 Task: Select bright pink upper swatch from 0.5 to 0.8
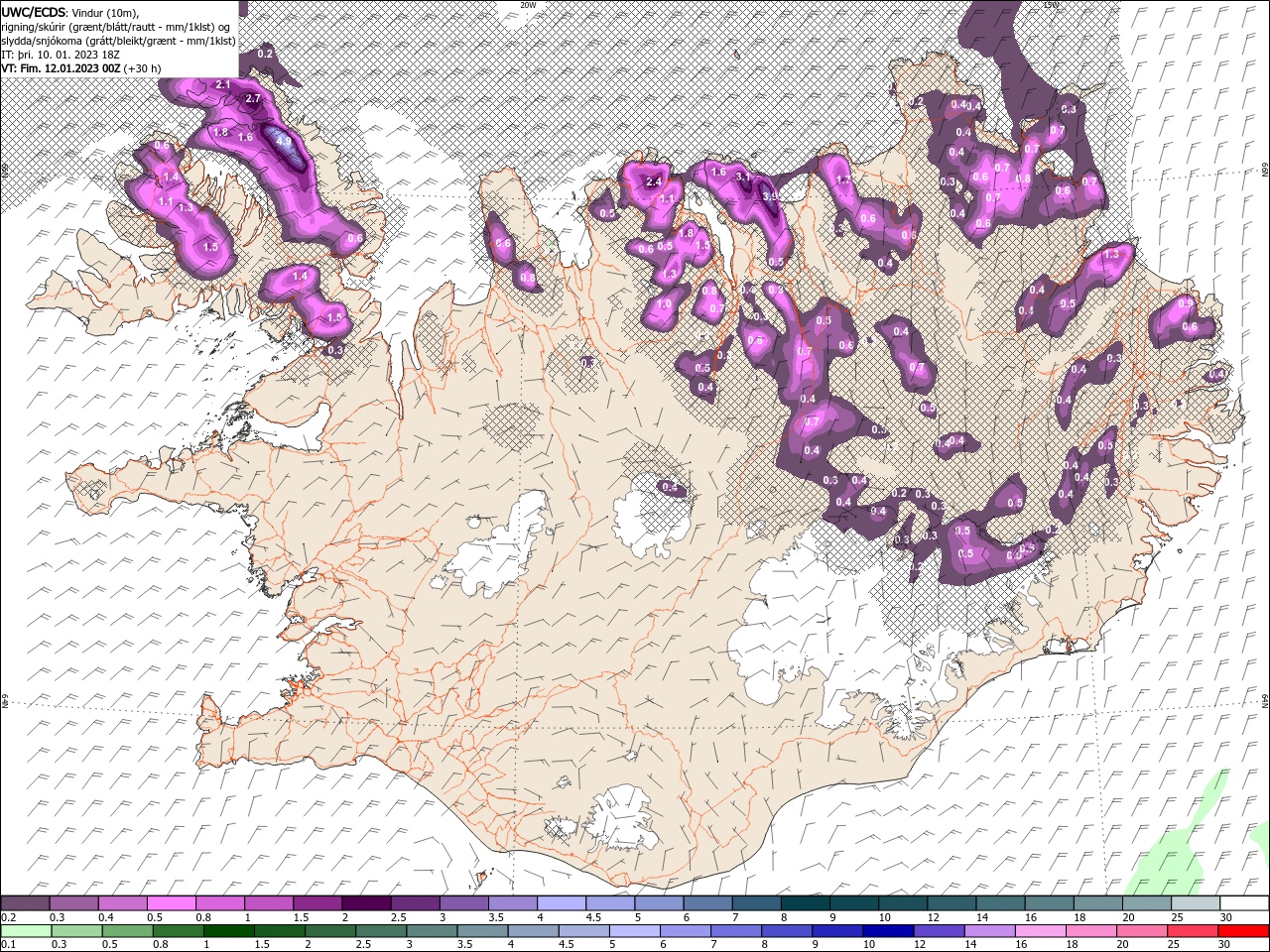coord(171,903)
